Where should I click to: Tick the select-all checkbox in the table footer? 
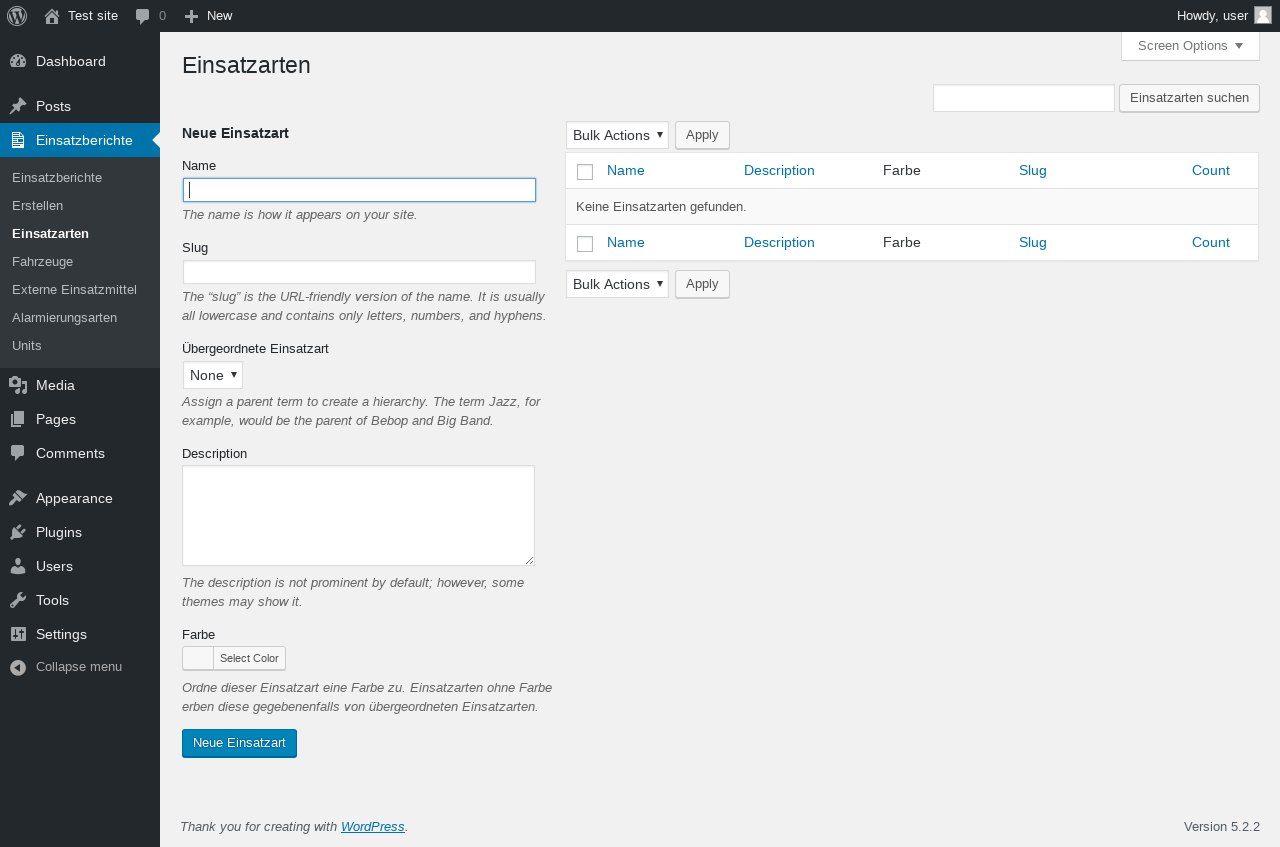click(x=585, y=244)
